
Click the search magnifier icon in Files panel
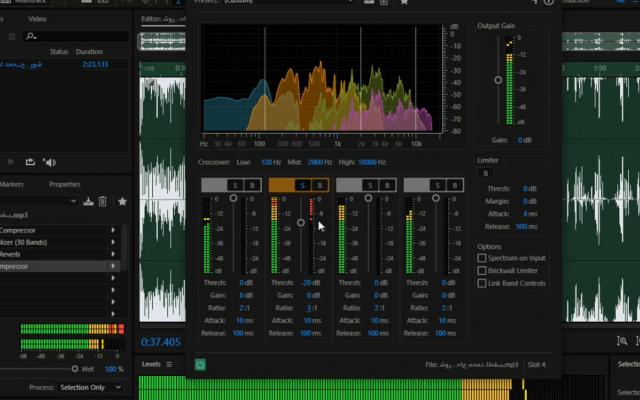tap(31, 36)
